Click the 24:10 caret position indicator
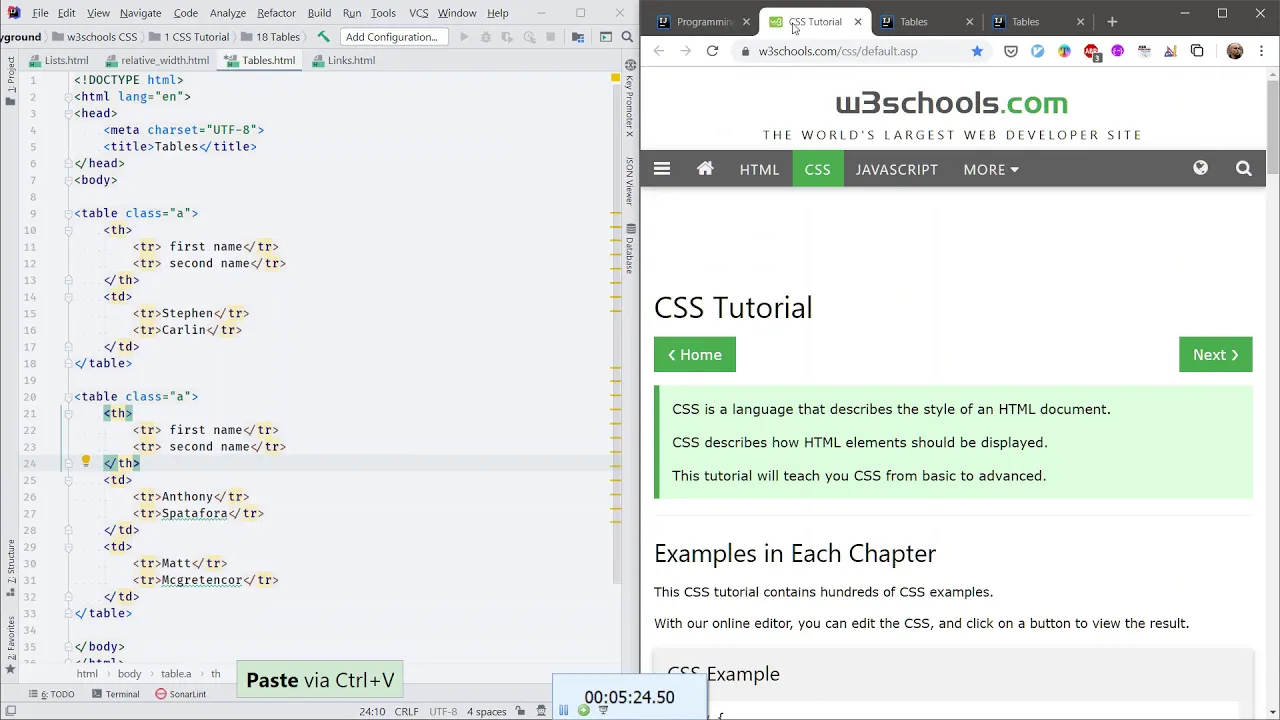Viewport: 1280px width, 720px height. click(372, 711)
